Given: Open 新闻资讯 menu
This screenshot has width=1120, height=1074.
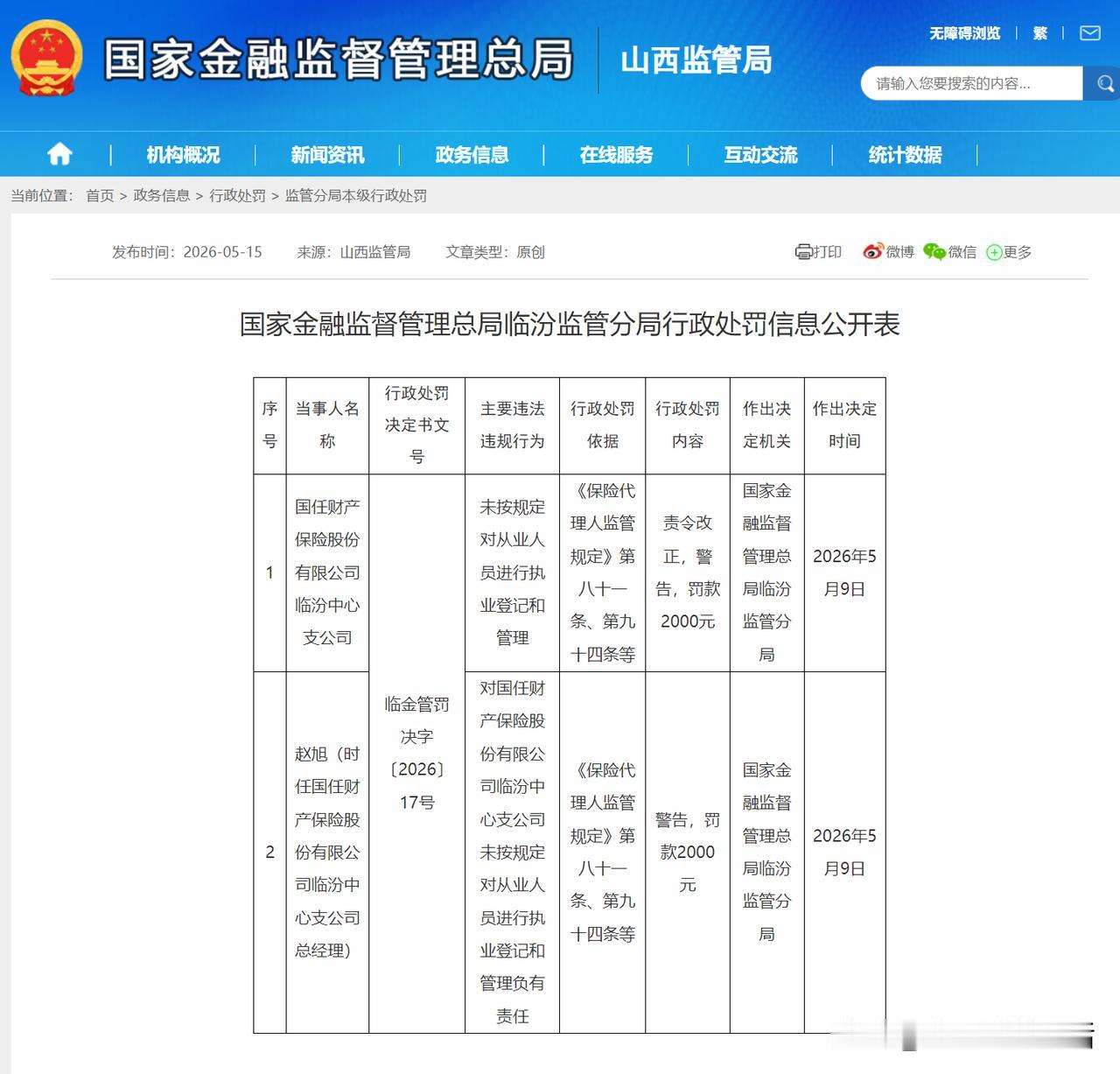Looking at the screenshot, I should [x=327, y=155].
